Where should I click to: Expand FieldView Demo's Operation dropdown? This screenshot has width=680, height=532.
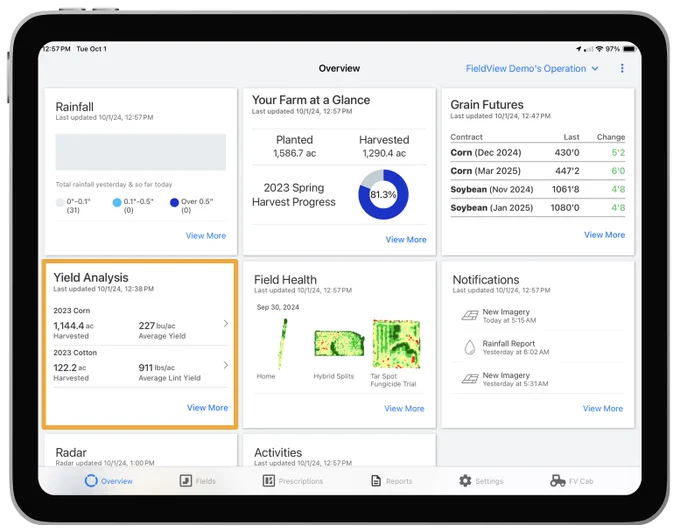(532, 69)
